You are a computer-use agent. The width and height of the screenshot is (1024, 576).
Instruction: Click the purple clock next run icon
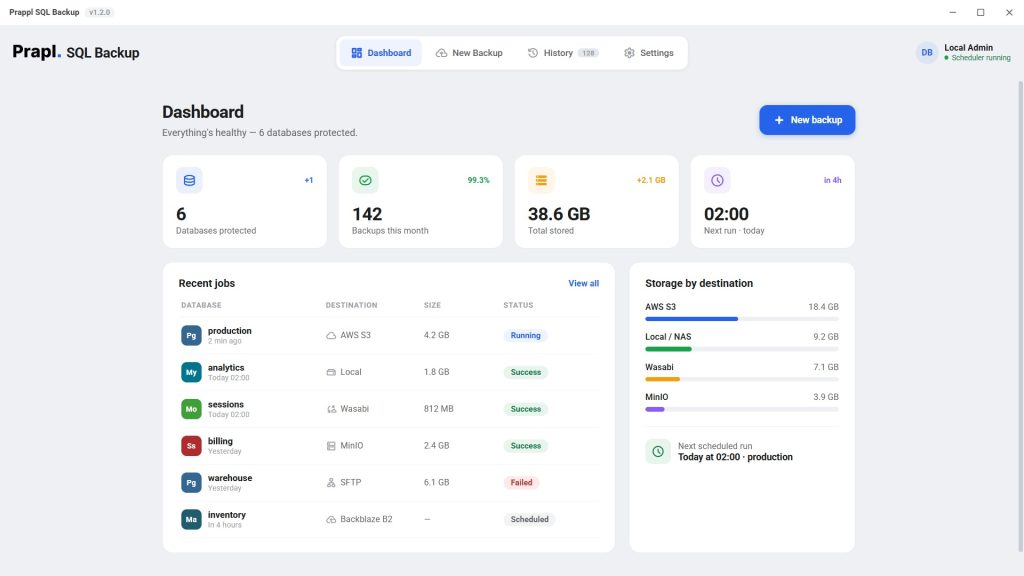pos(717,180)
